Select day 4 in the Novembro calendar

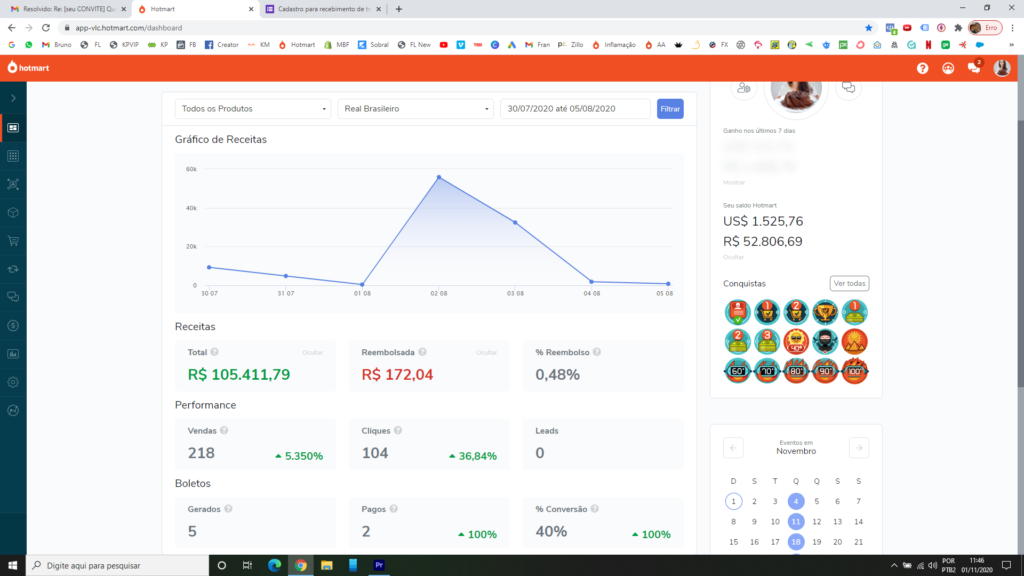pyautogui.click(x=795, y=502)
